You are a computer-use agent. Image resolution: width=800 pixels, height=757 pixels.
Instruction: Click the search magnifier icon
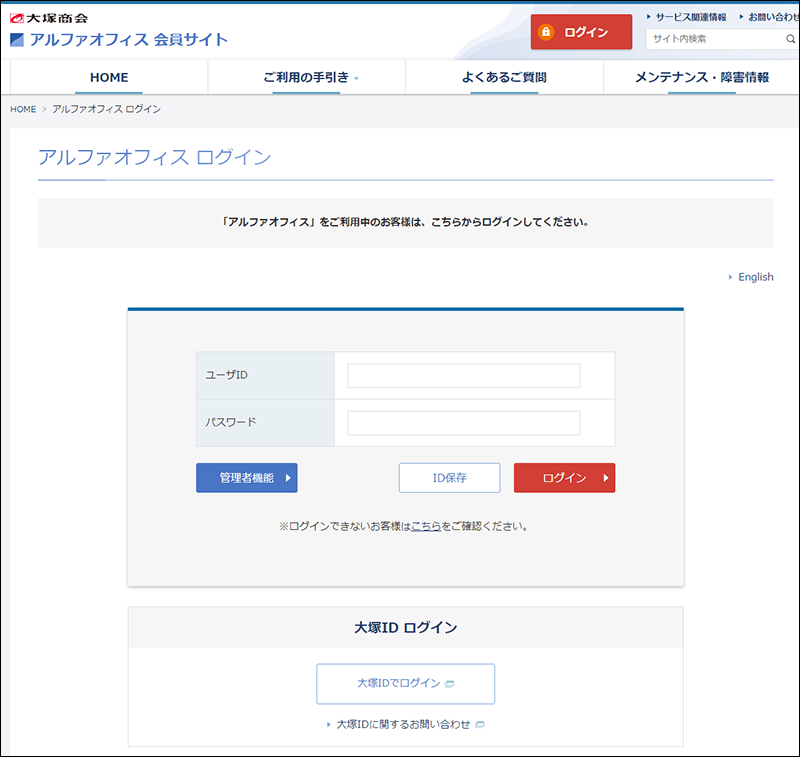pos(790,39)
